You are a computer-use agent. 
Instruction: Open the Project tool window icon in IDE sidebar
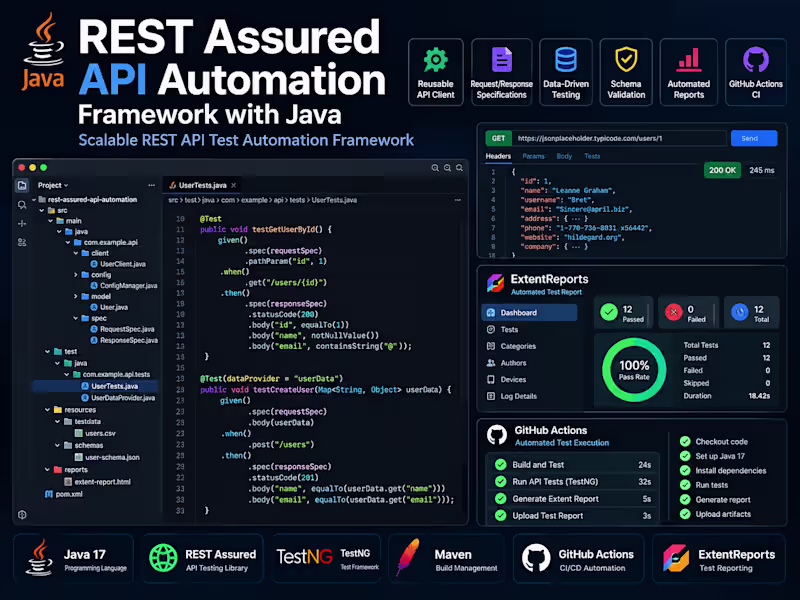point(22,185)
